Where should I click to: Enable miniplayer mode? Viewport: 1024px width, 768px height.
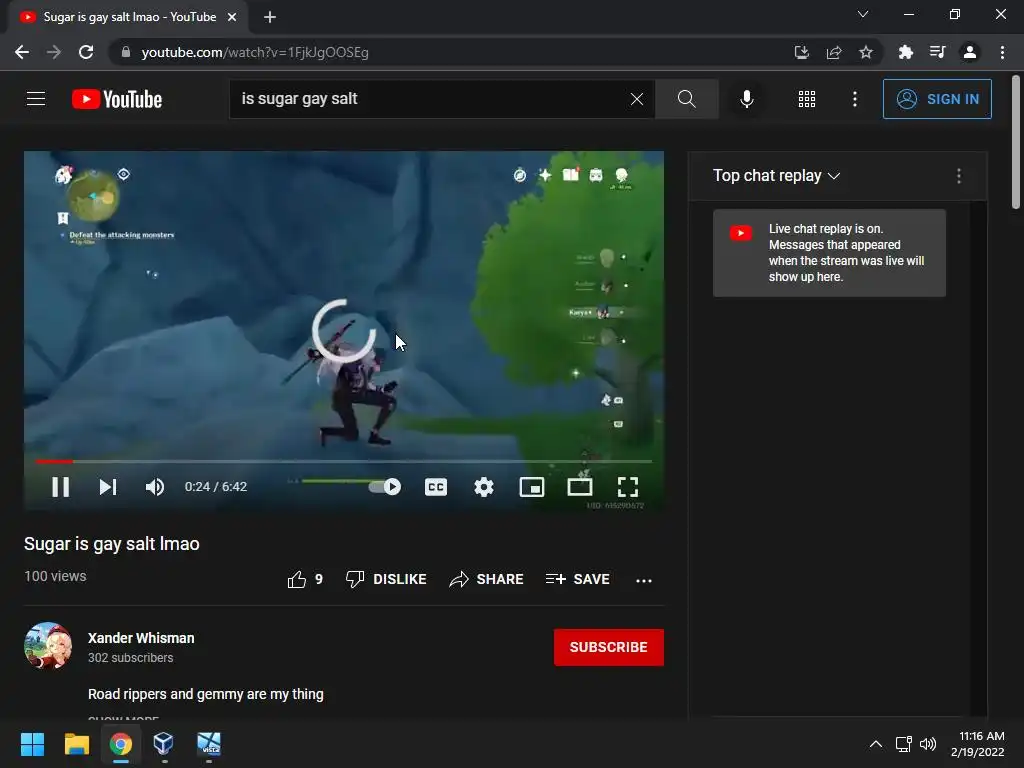tap(532, 487)
